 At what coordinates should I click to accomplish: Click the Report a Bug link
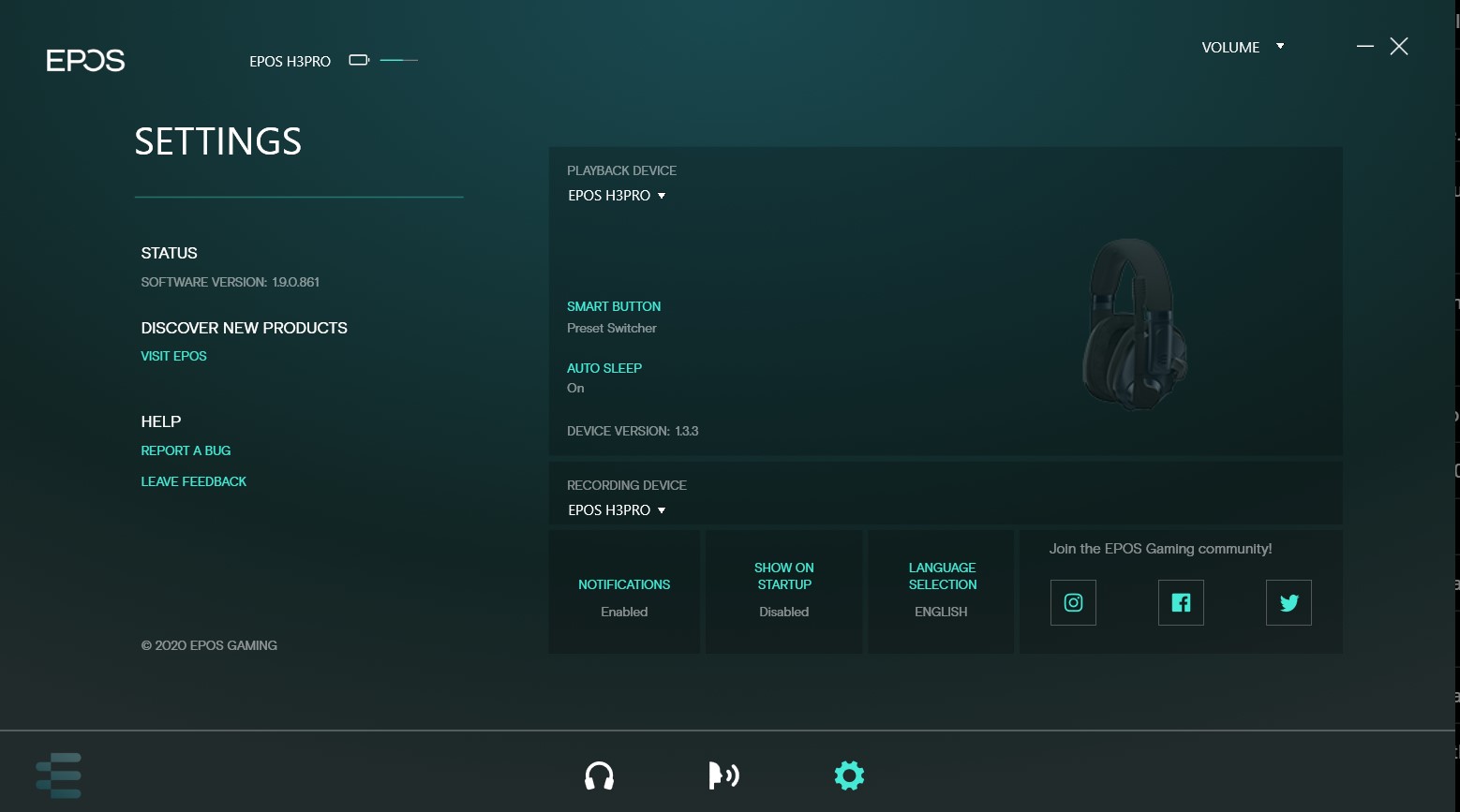(186, 450)
